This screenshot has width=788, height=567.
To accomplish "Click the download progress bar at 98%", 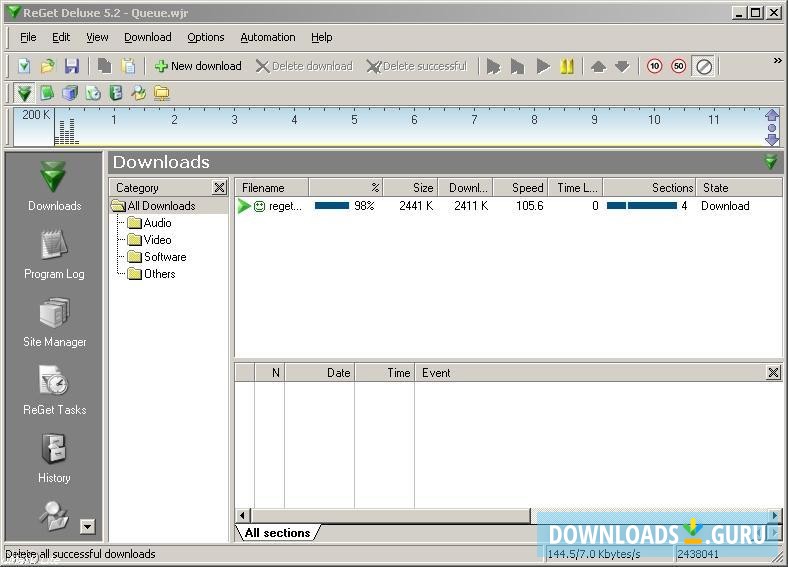I will coord(332,206).
